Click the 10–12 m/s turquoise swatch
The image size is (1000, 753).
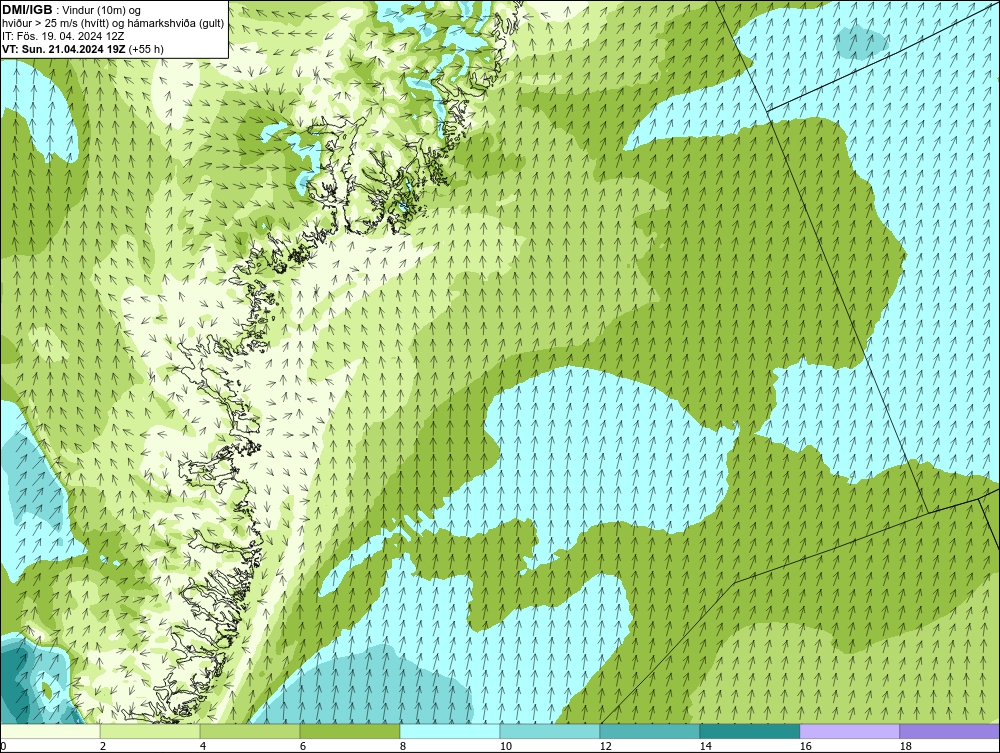click(x=550, y=731)
